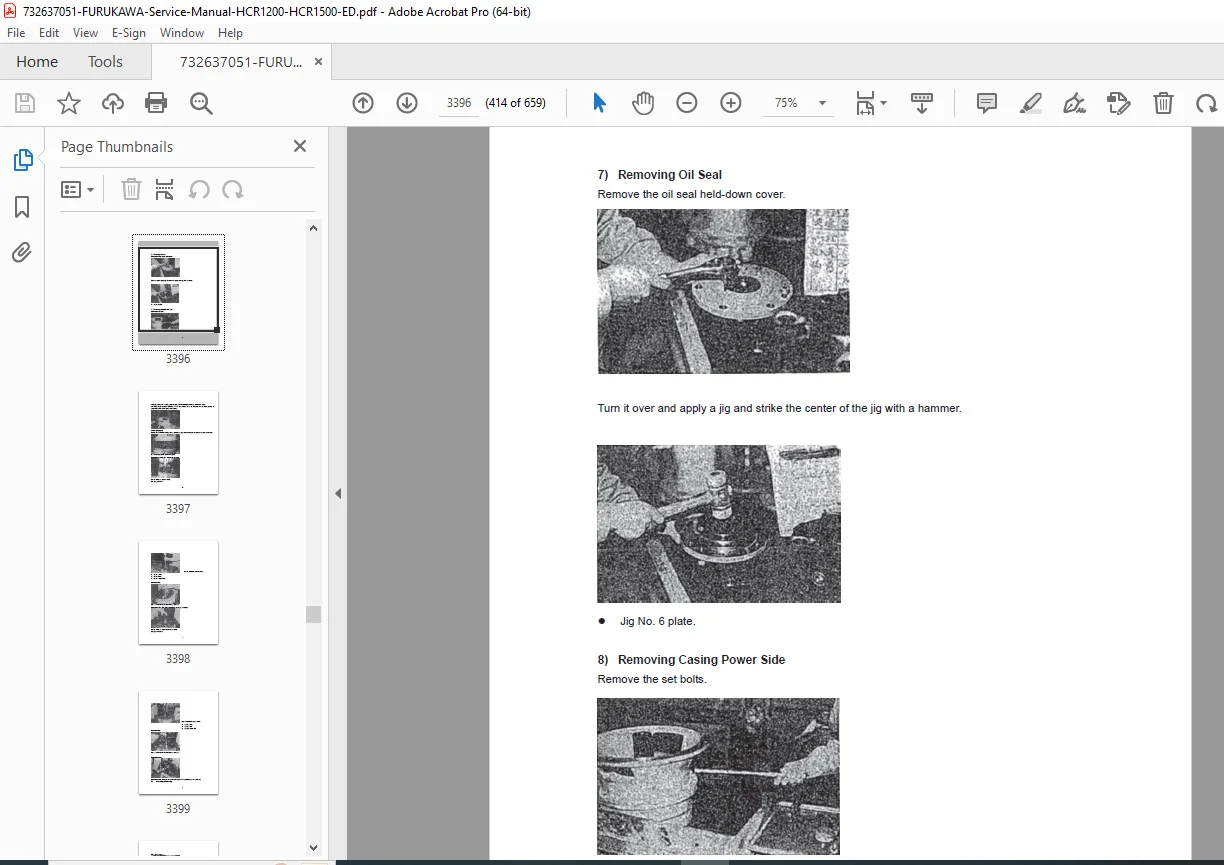Image resolution: width=1224 pixels, height=865 pixels.
Task: Open the Window menu
Action: click(182, 33)
